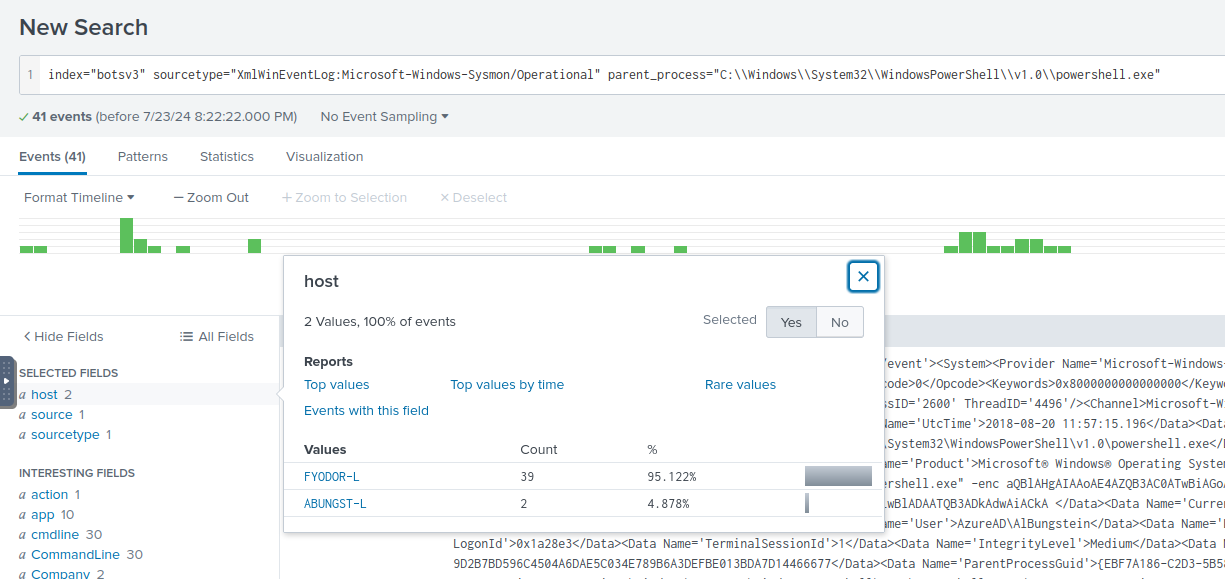Switch to the Statistics tab
The image size is (1225, 579).
pos(227,157)
